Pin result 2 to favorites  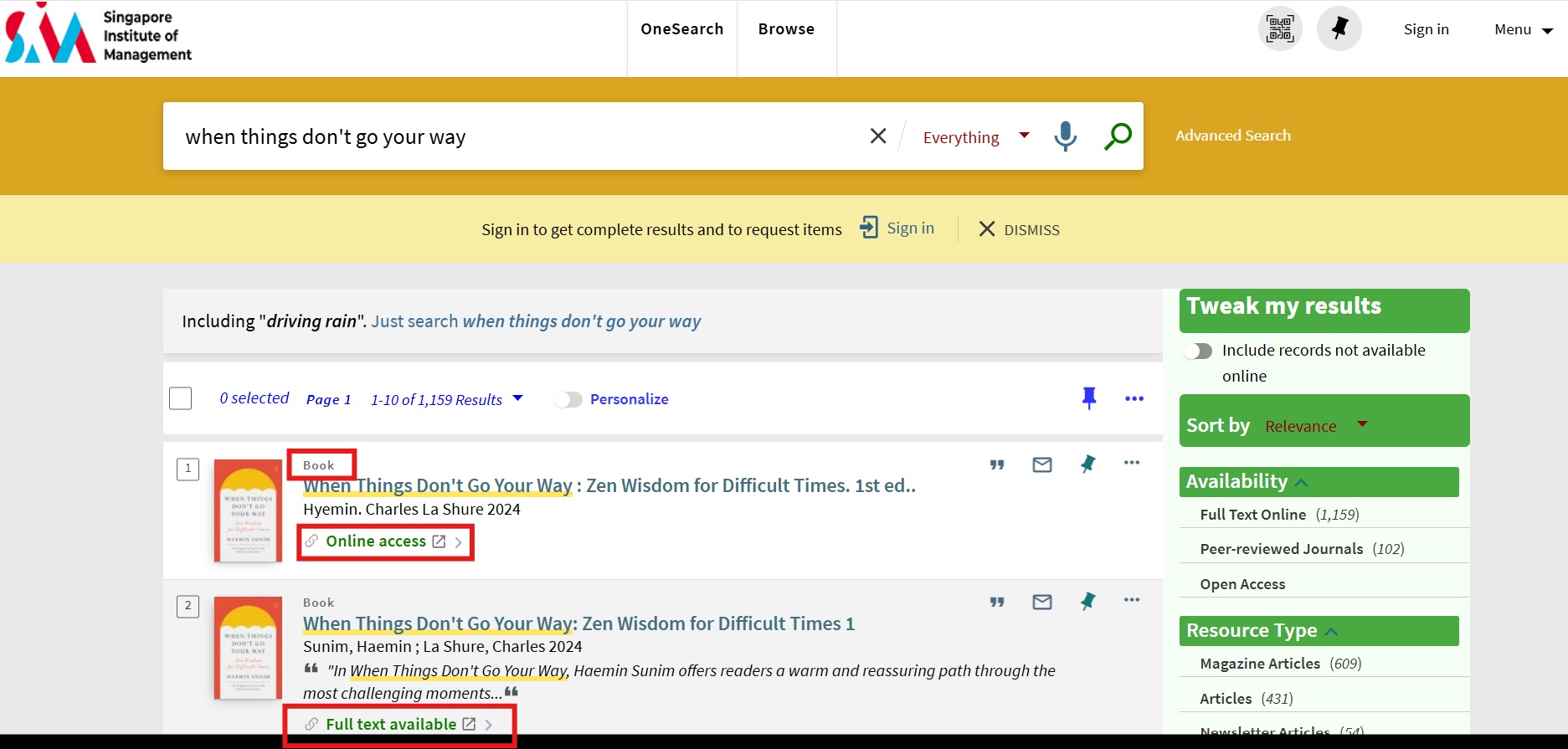click(x=1087, y=601)
